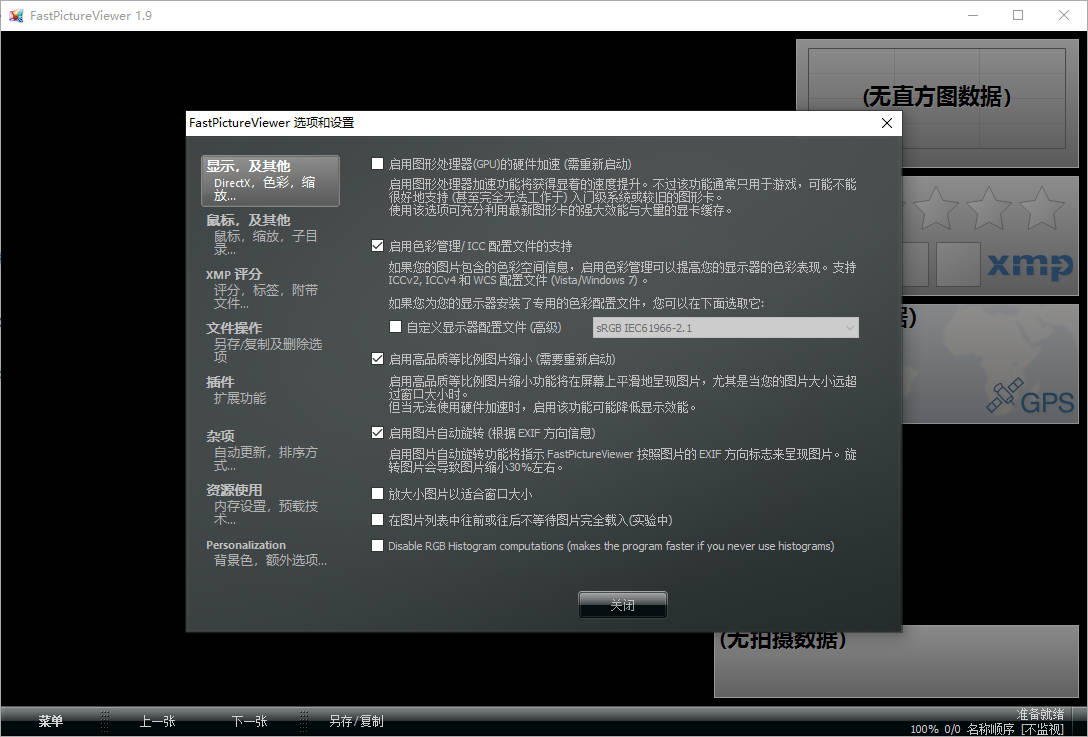
Task: Open 鼠标，及其他 settings category
Action: 270,234
